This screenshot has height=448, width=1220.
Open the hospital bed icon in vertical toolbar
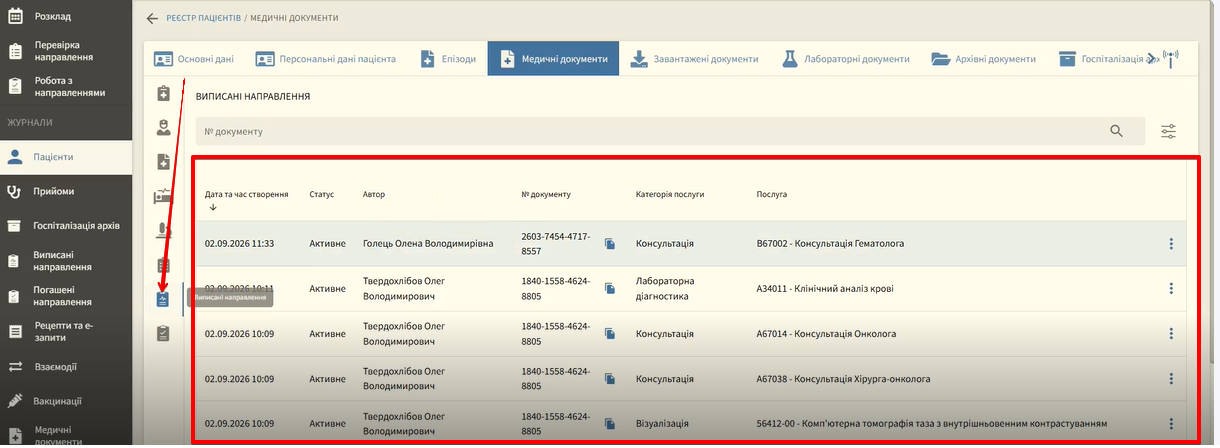coord(164,196)
